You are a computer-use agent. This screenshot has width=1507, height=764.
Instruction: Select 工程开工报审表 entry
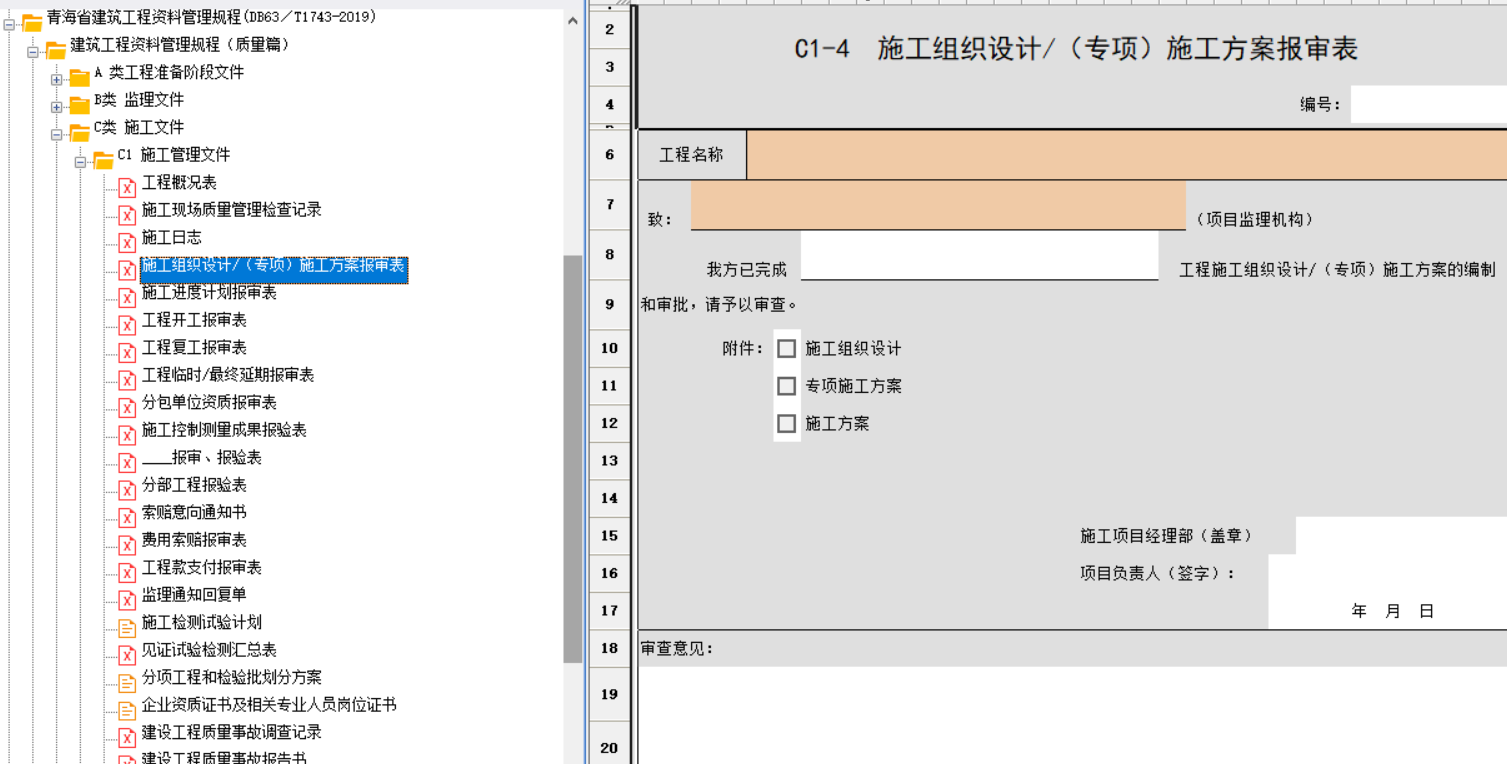pos(194,320)
